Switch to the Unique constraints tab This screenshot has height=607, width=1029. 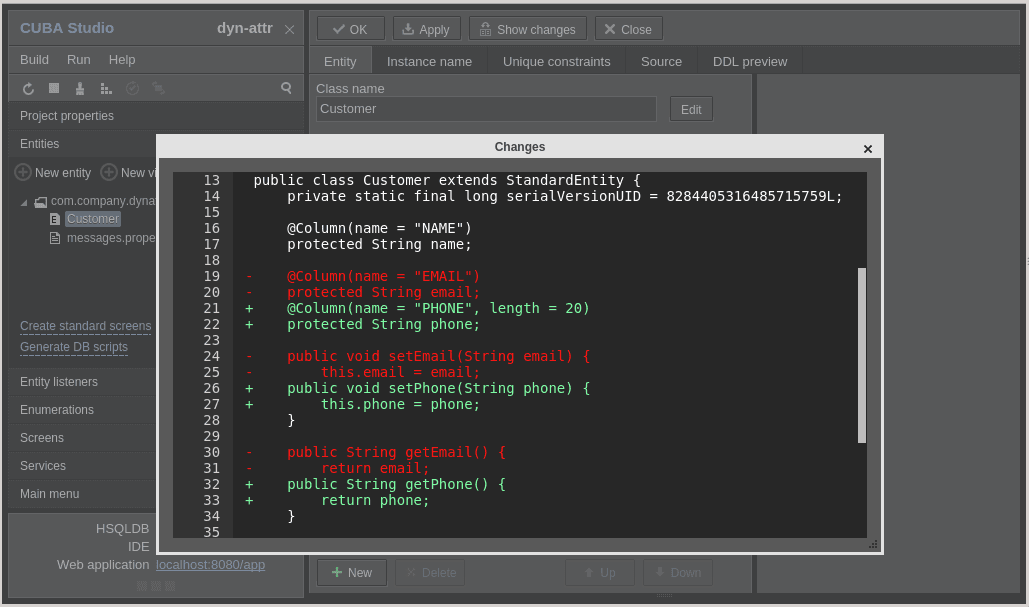tap(556, 61)
